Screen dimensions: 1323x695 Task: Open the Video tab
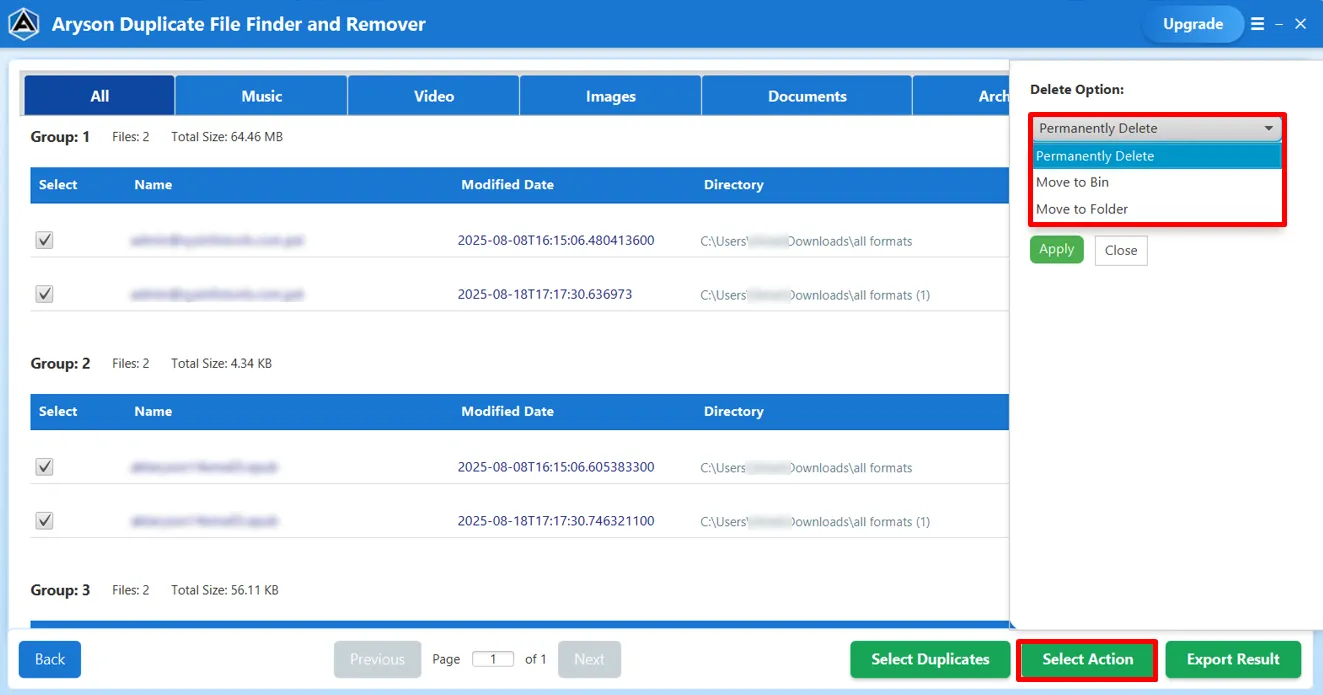pyautogui.click(x=433, y=95)
